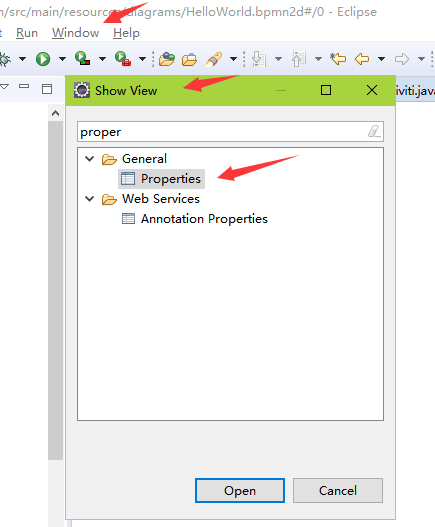This screenshot has height=527, width=435.
Task: Click the green Run button icon
Action: click(43, 59)
